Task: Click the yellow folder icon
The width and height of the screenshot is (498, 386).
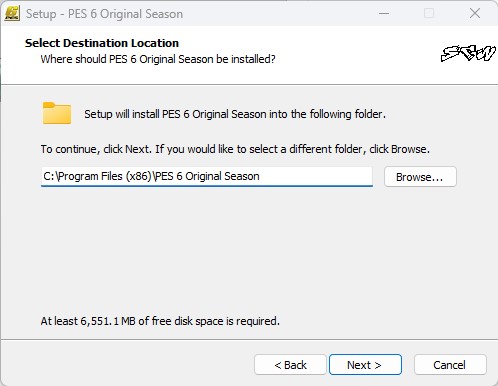Action: click(57, 113)
